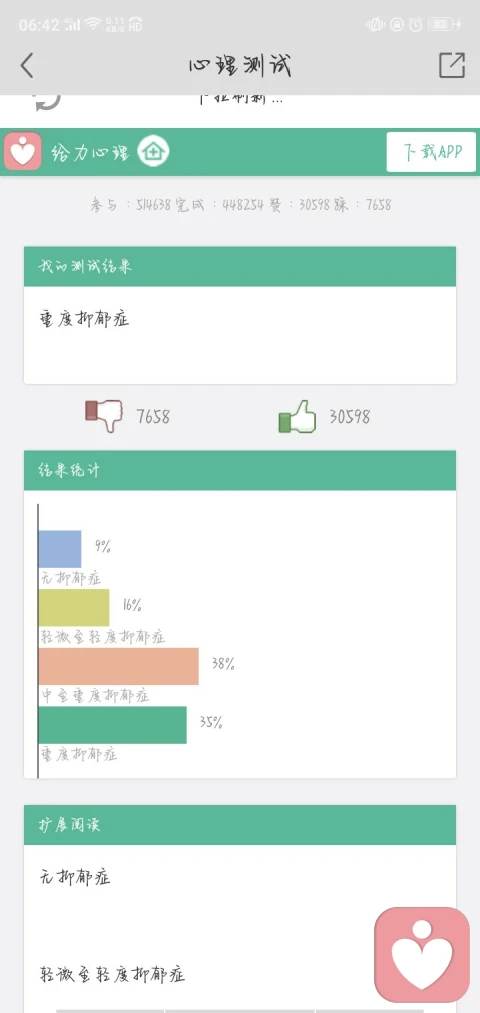Open the floating pink heart app button

(422, 955)
